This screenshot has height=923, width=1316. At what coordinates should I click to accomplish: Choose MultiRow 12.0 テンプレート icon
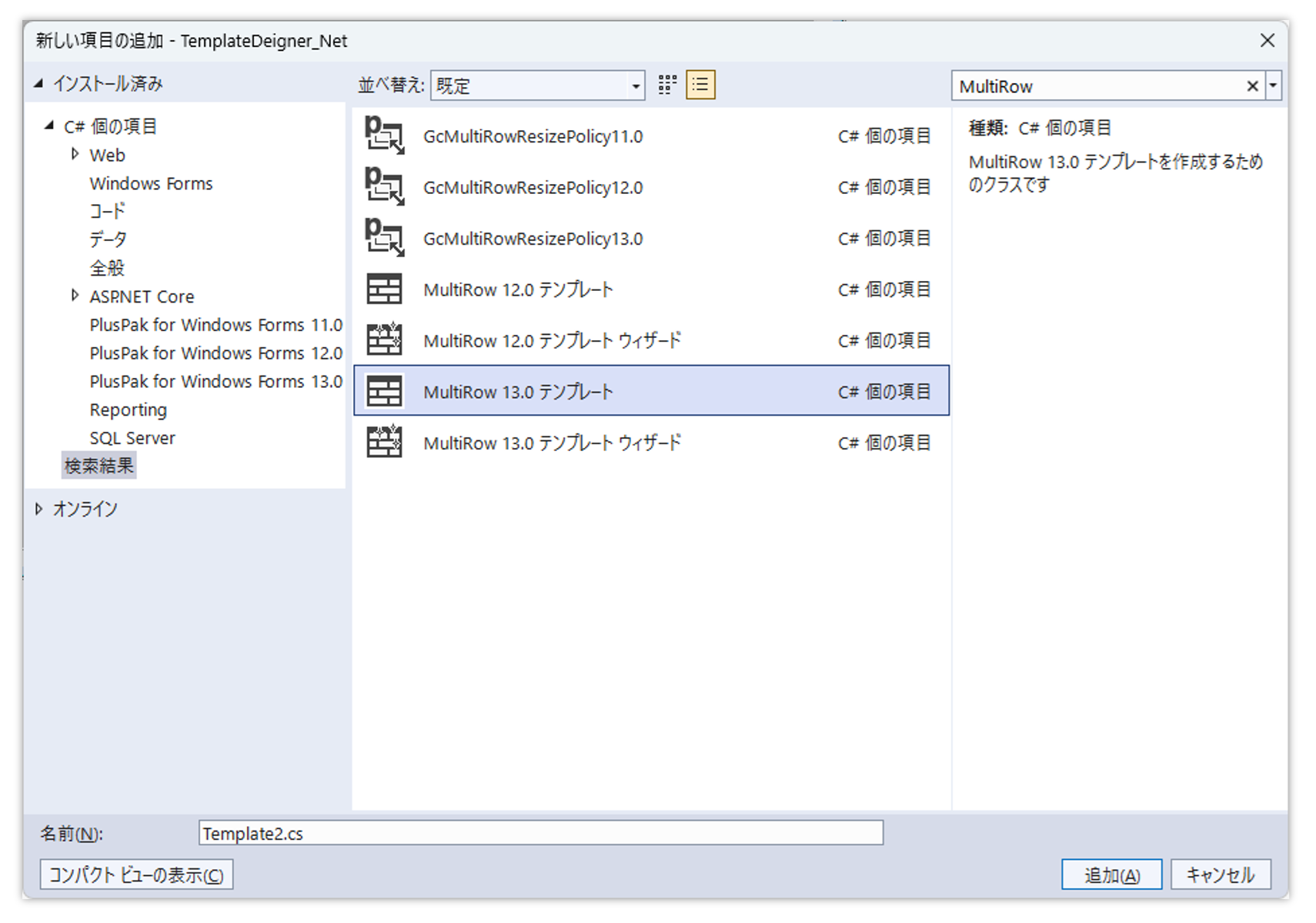[384, 289]
